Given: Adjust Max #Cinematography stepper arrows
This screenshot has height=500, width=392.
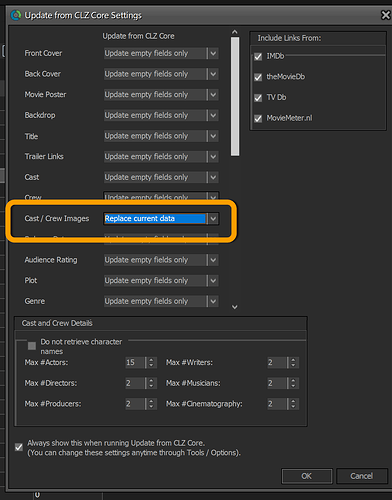Looking at the screenshot, I should [293, 404].
